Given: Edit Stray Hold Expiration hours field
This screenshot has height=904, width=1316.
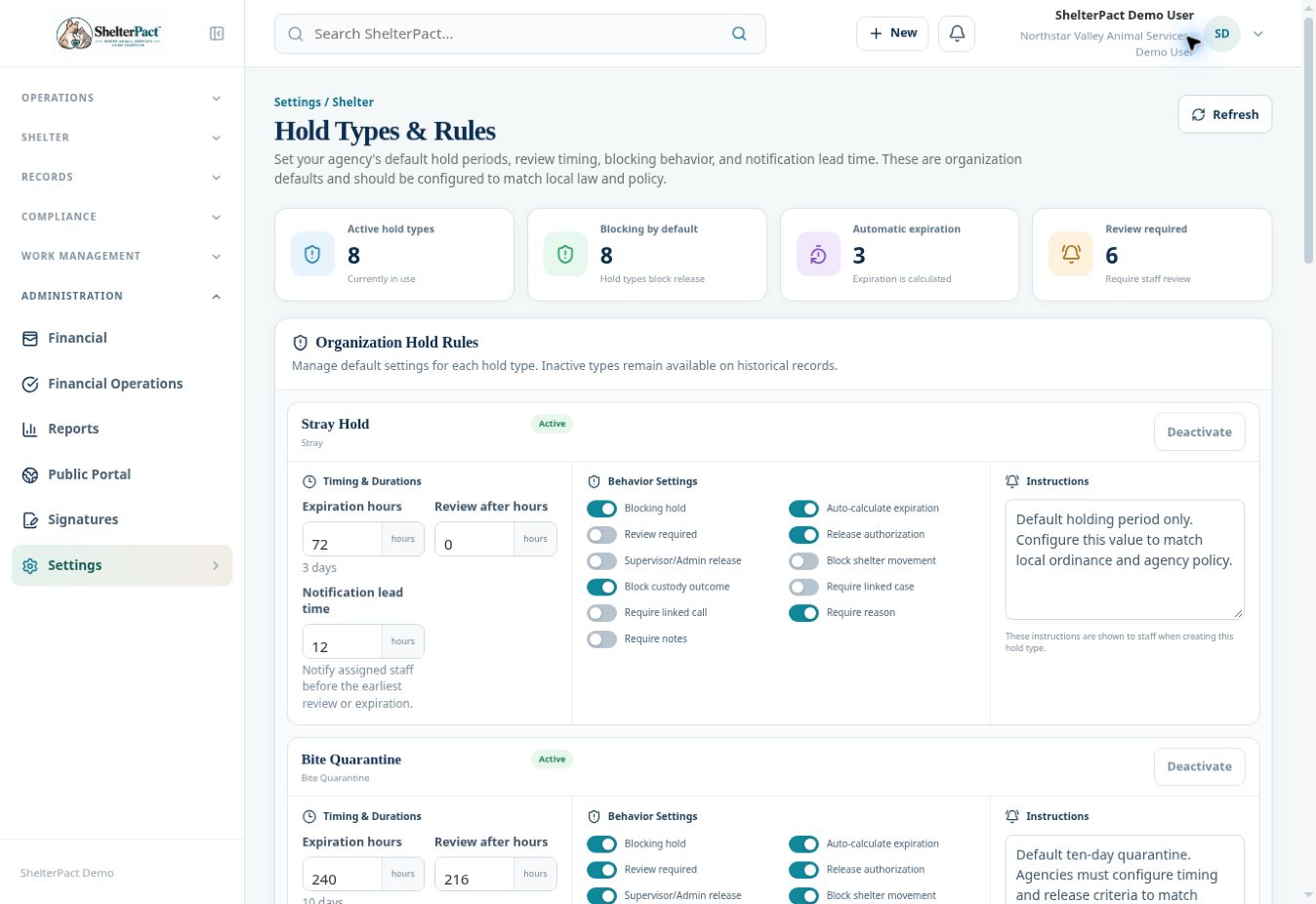Looking at the screenshot, I should tap(343, 539).
